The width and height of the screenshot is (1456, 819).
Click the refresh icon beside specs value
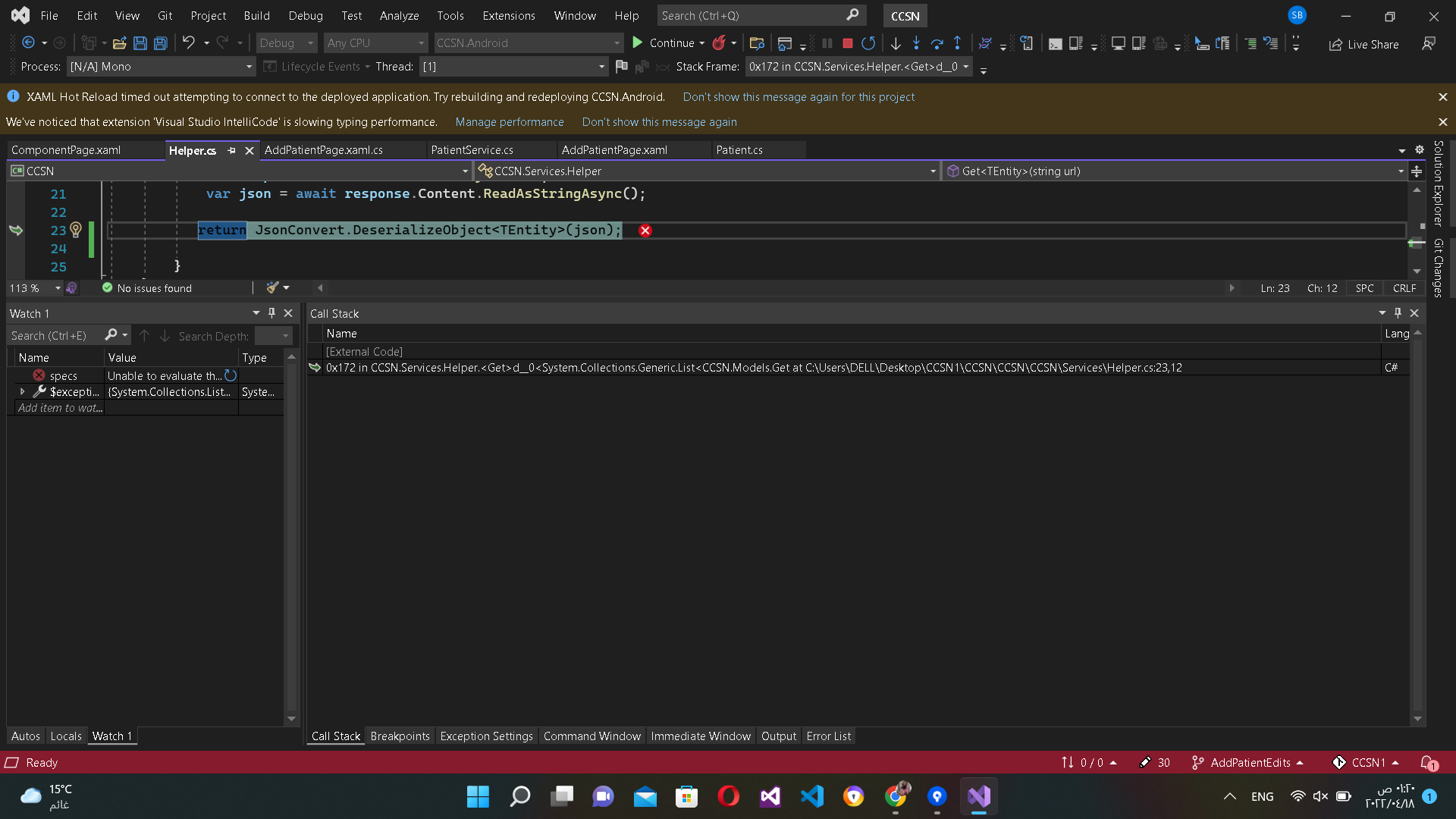click(x=231, y=375)
